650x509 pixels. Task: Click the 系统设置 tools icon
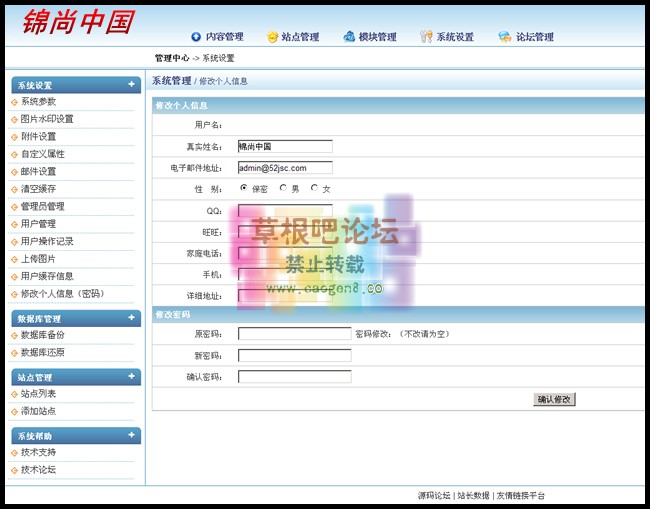426,37
